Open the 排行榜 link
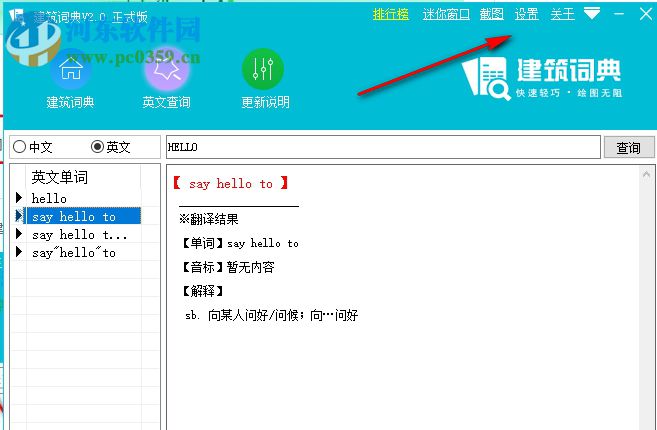This screenshot has height=430, width=657. point(391,14)
